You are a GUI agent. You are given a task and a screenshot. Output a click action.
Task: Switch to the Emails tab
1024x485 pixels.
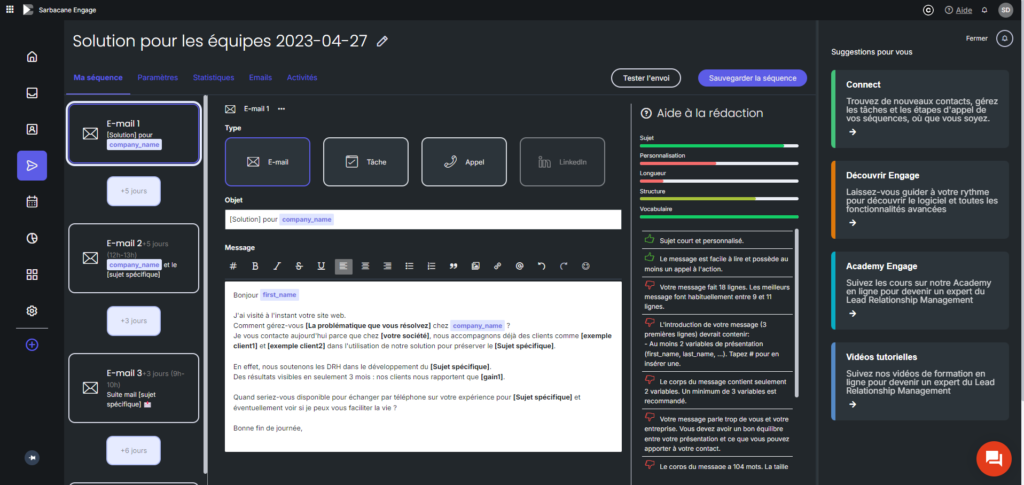261,78
